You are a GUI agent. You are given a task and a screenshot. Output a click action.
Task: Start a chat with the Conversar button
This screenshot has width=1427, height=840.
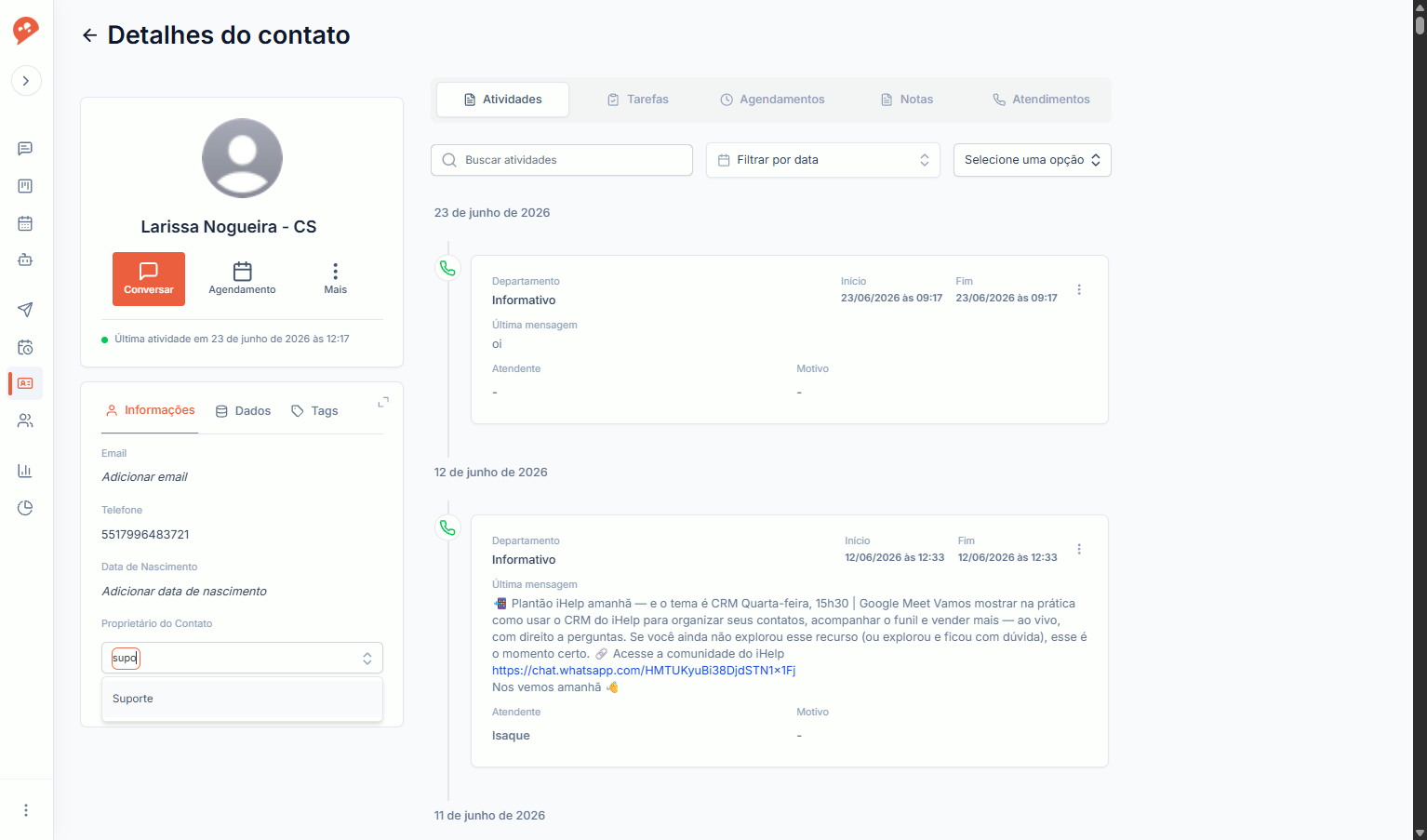(x=149, y=279)
